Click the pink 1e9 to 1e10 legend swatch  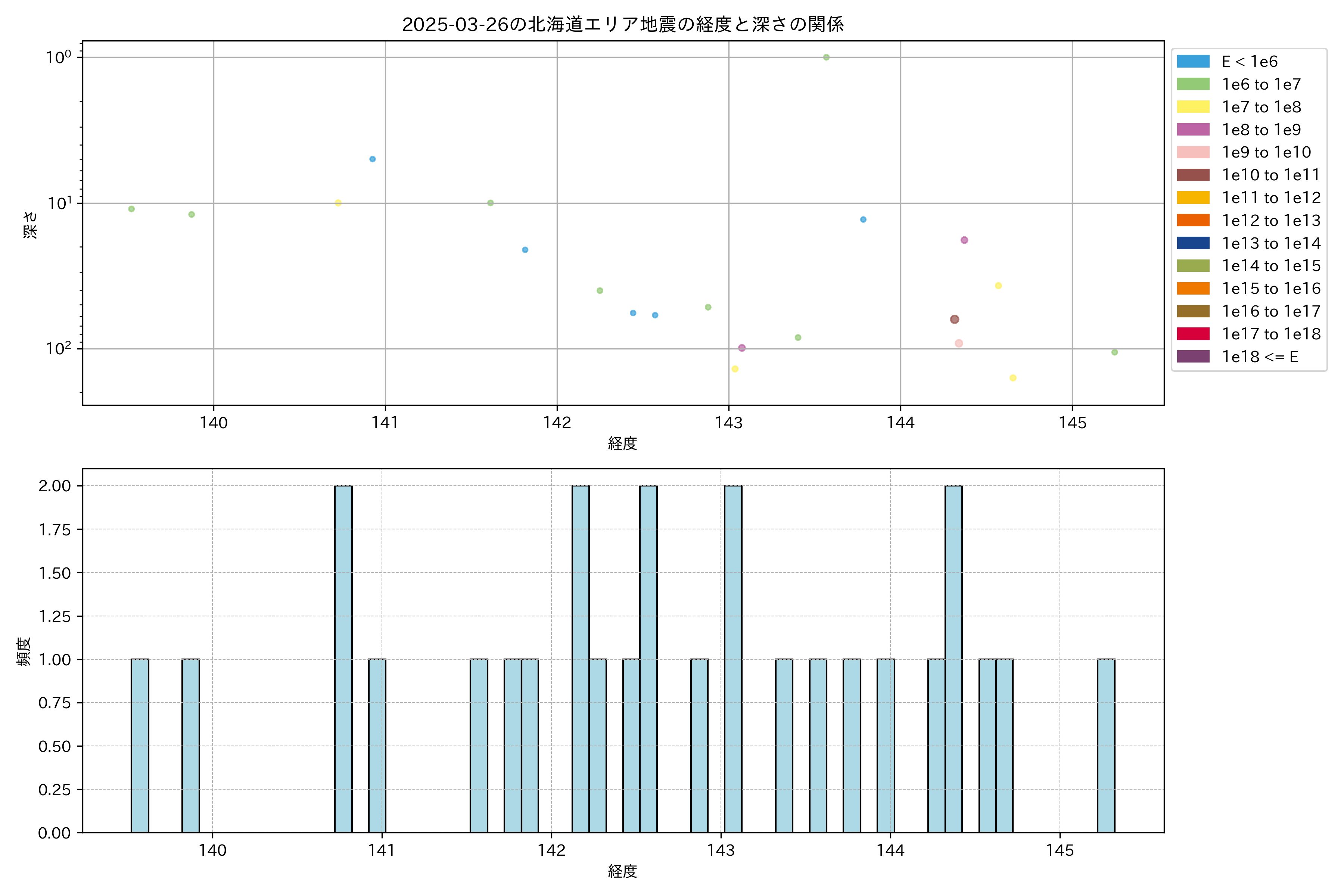pos(1192,152)
